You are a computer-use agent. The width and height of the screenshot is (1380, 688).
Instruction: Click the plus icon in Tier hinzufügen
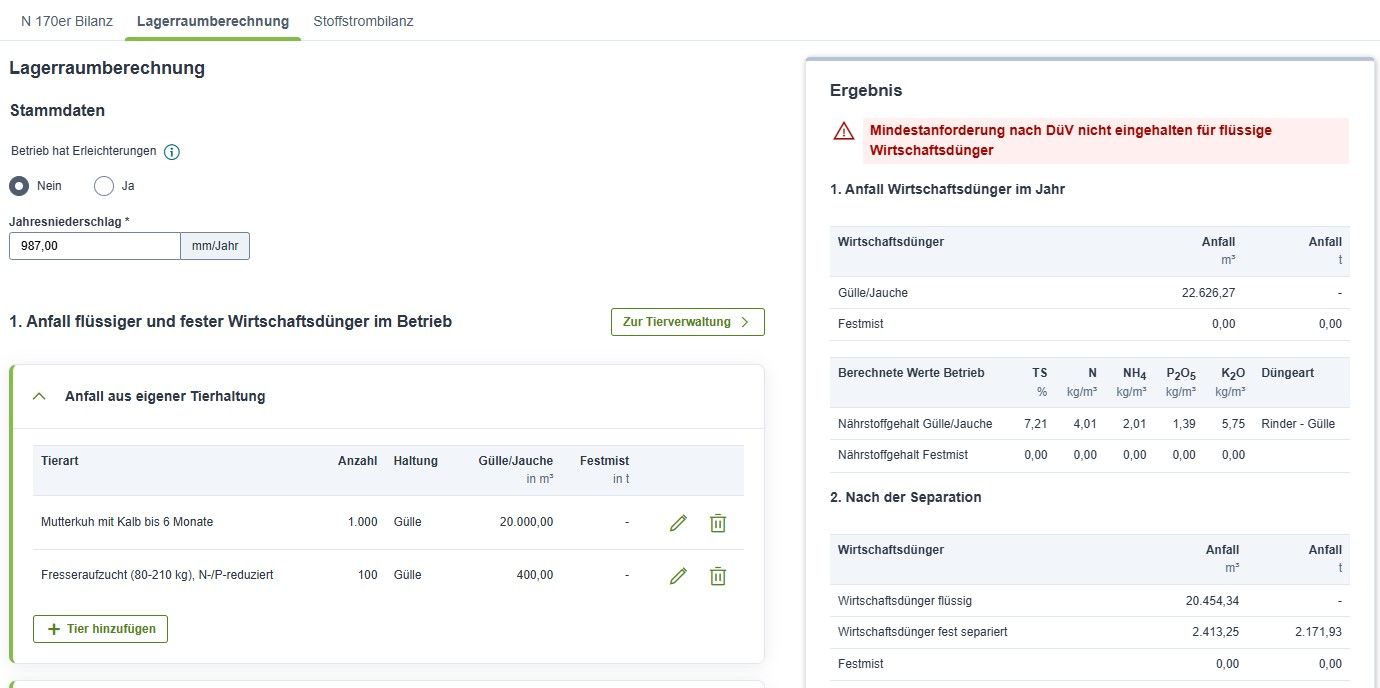[x=54, y=629]
